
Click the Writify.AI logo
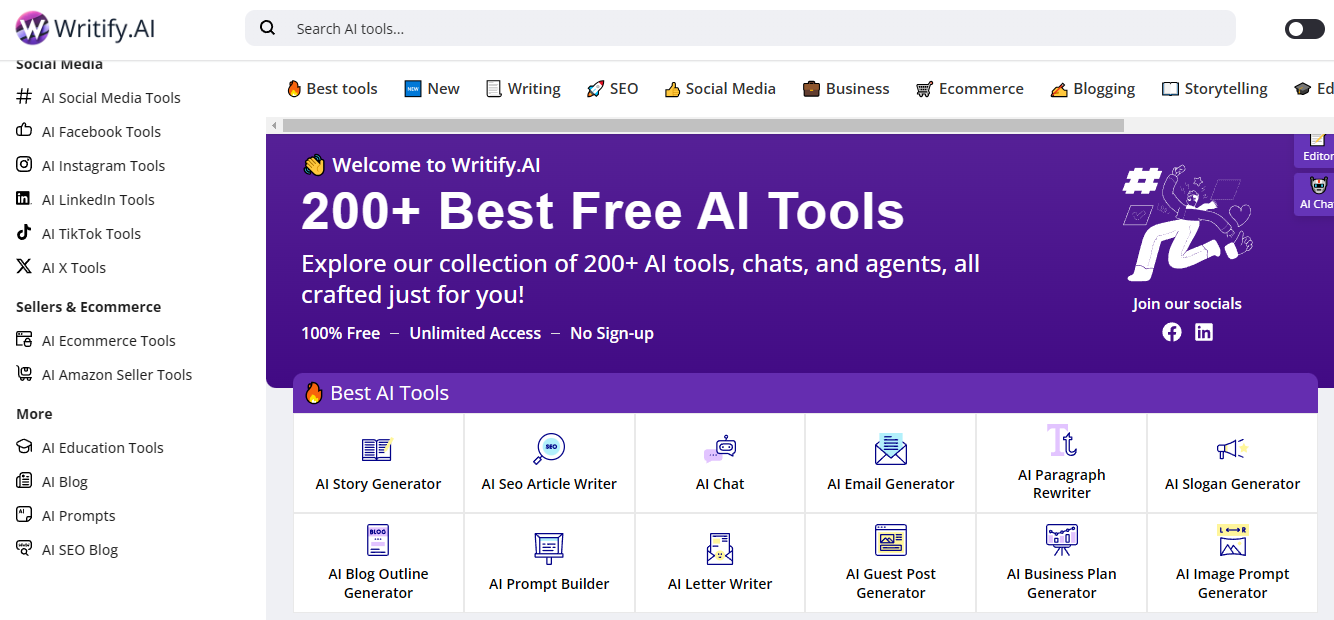(x=86, y=28)
